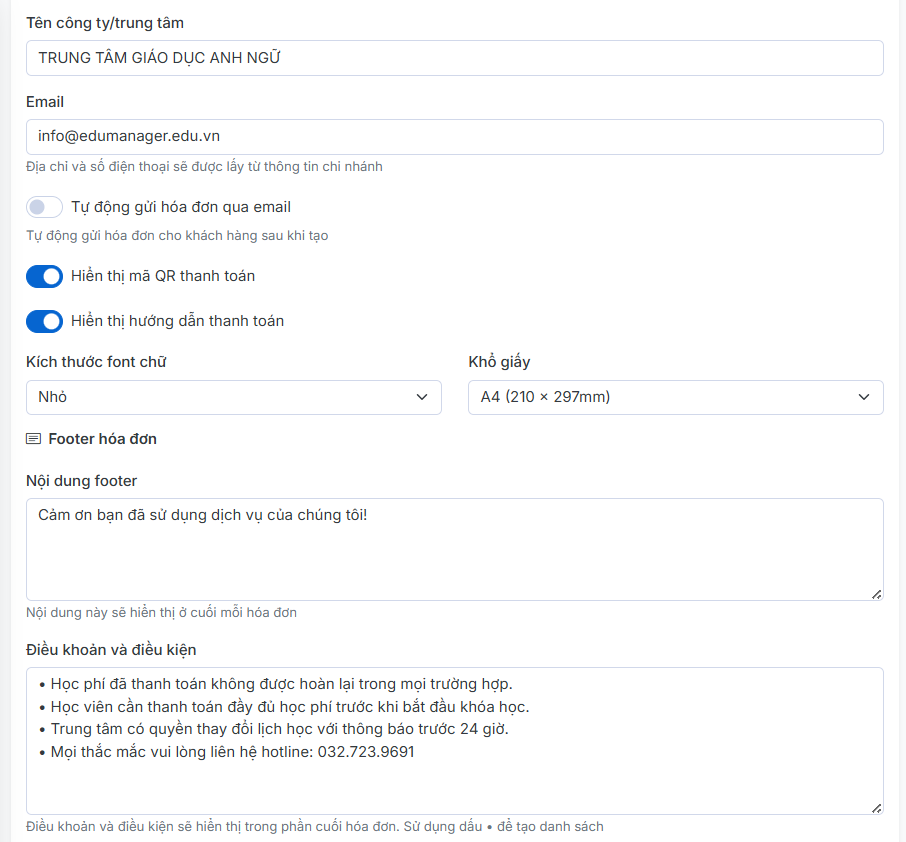Click the 'Hiển thị hướng dẫn thanh toán' label text
906x842 pixels.
pyautogui.click(x=178, y=321)
